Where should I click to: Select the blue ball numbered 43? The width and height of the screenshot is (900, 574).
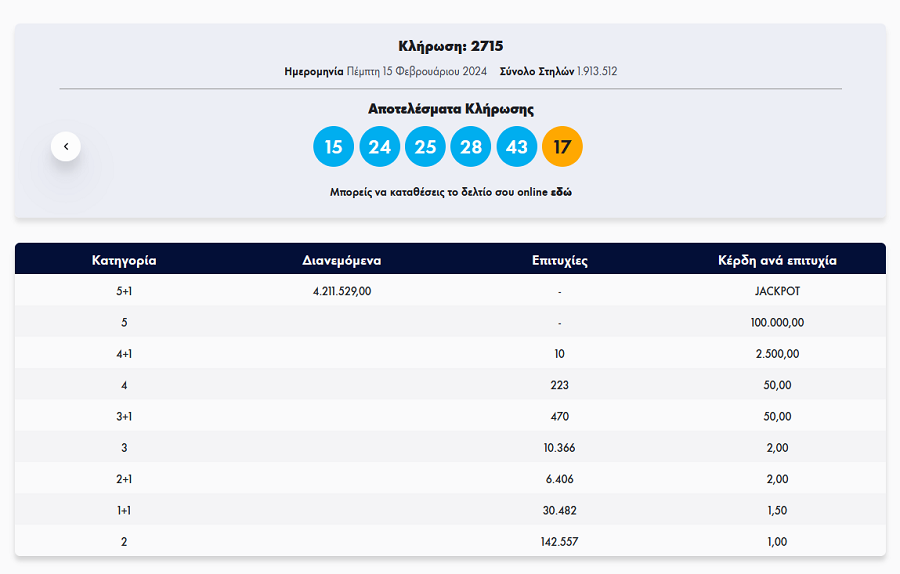pos(517,147)
